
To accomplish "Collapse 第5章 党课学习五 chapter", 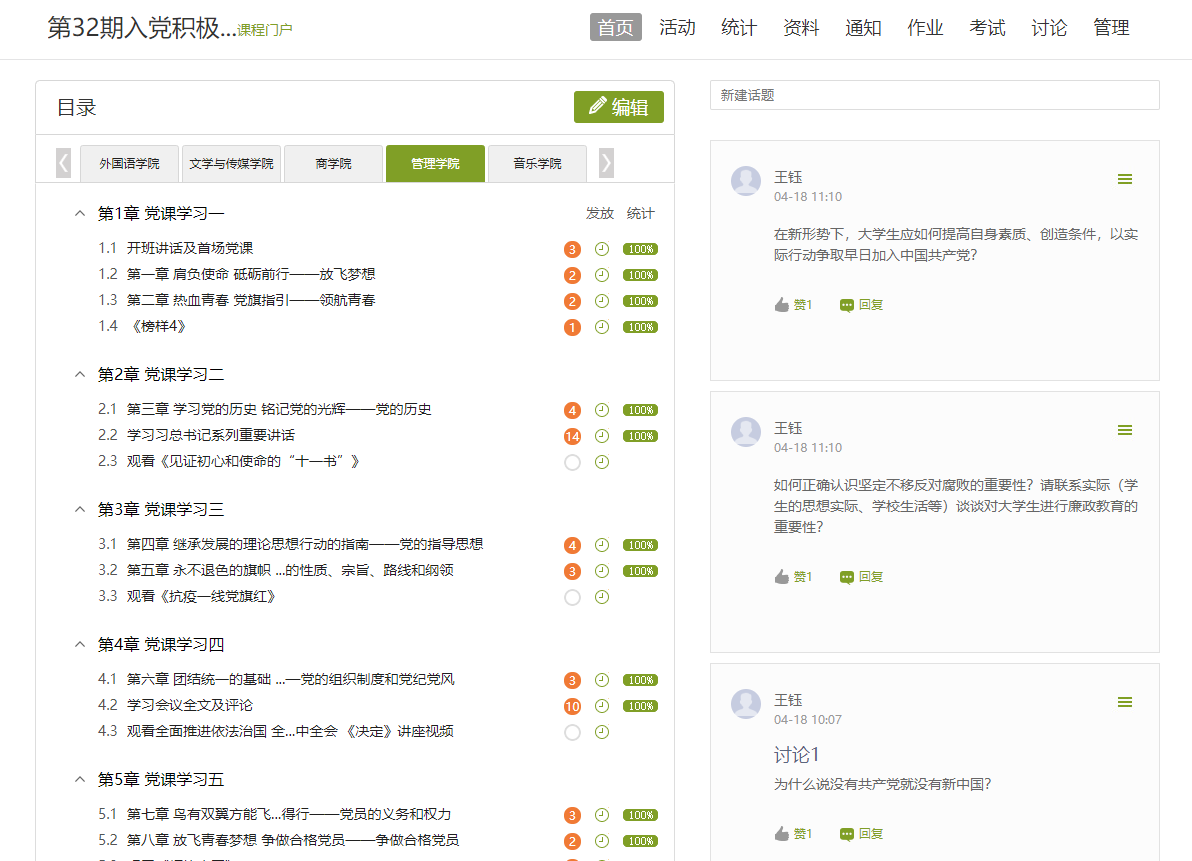I will 80,779.
